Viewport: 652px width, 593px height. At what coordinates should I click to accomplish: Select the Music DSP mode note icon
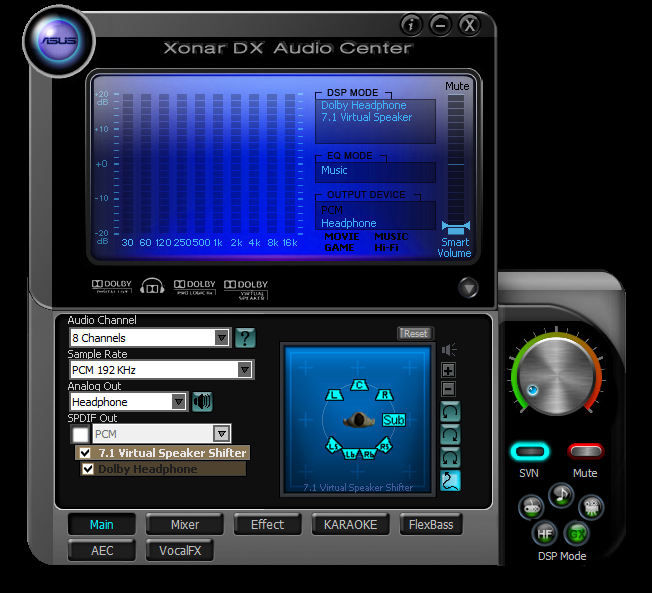[x=561, y=494]
